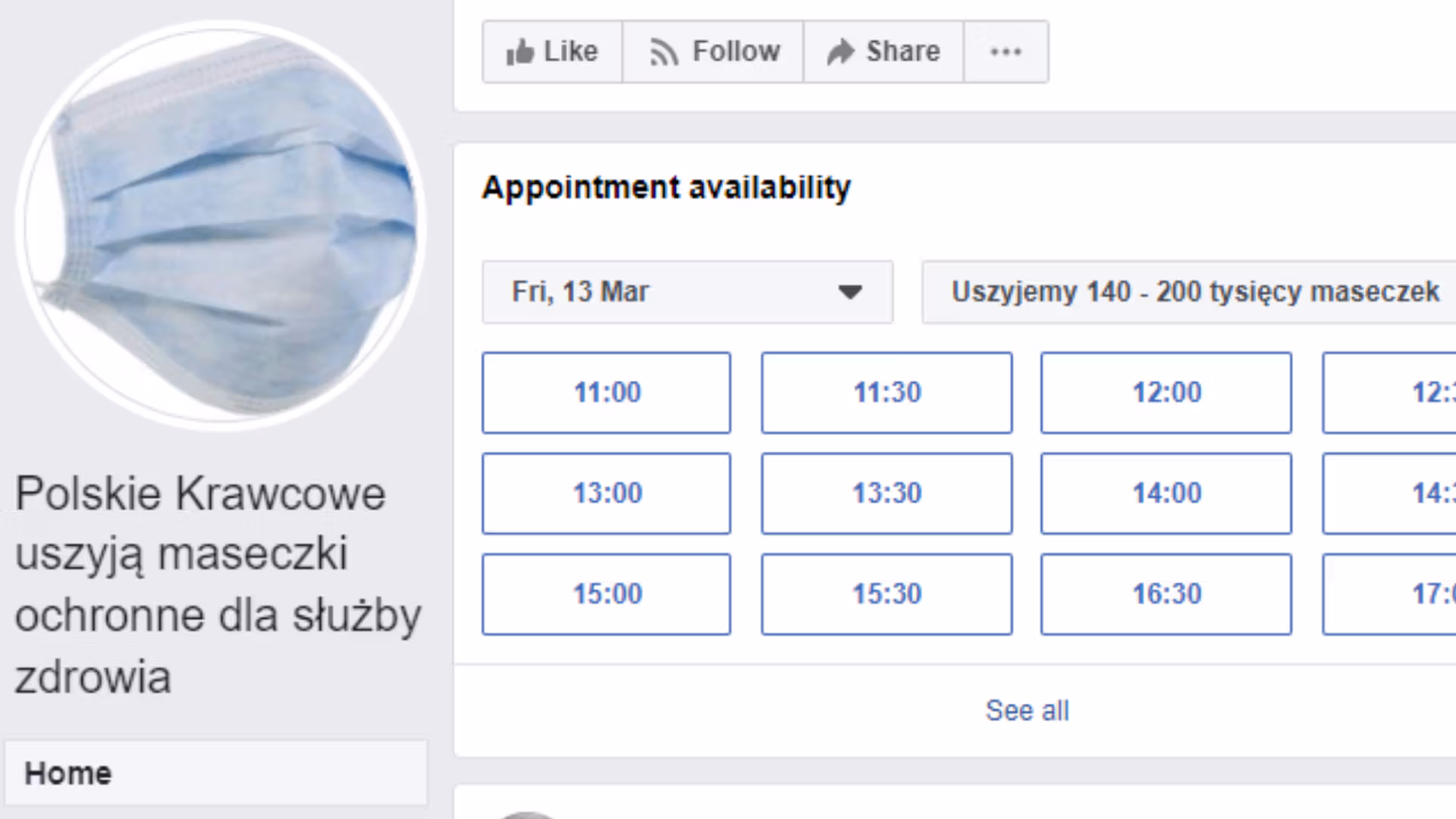This screenshot has height=819, width=1456.
Task: Book the 13:00 time slot
Action: coord(607,494)
